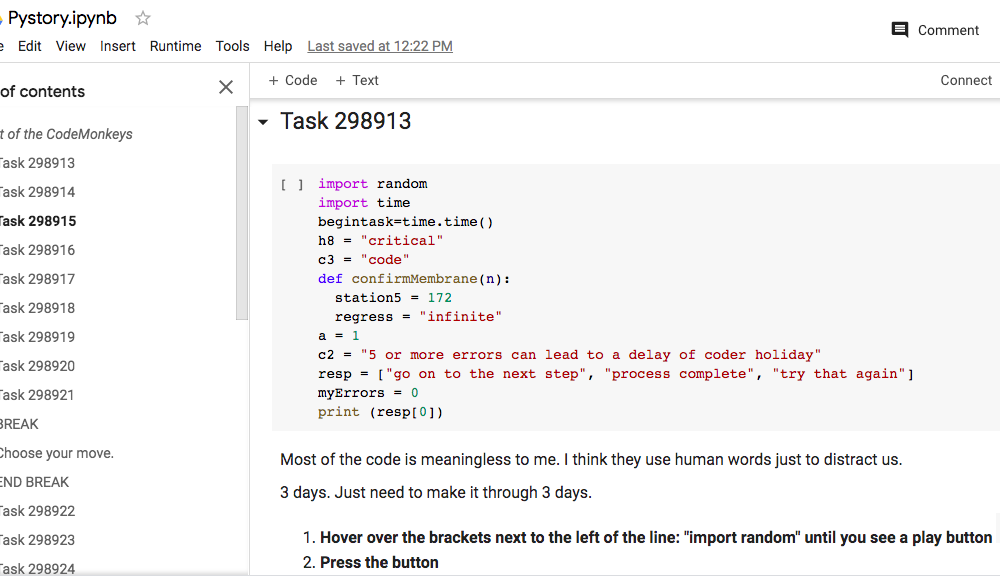Close the table of contents panel
The image size is (1000, 576).
[226, 88]
